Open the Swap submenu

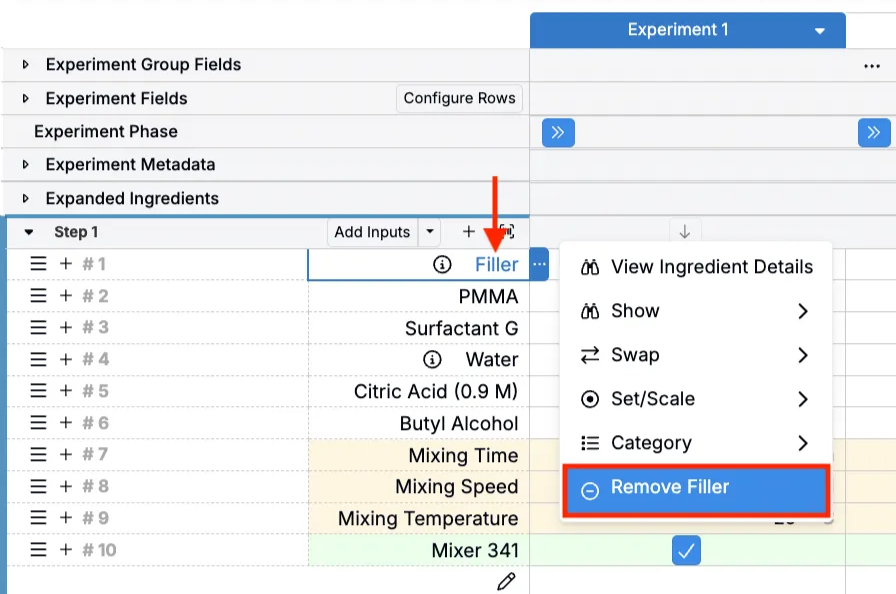tap(695, 355)
